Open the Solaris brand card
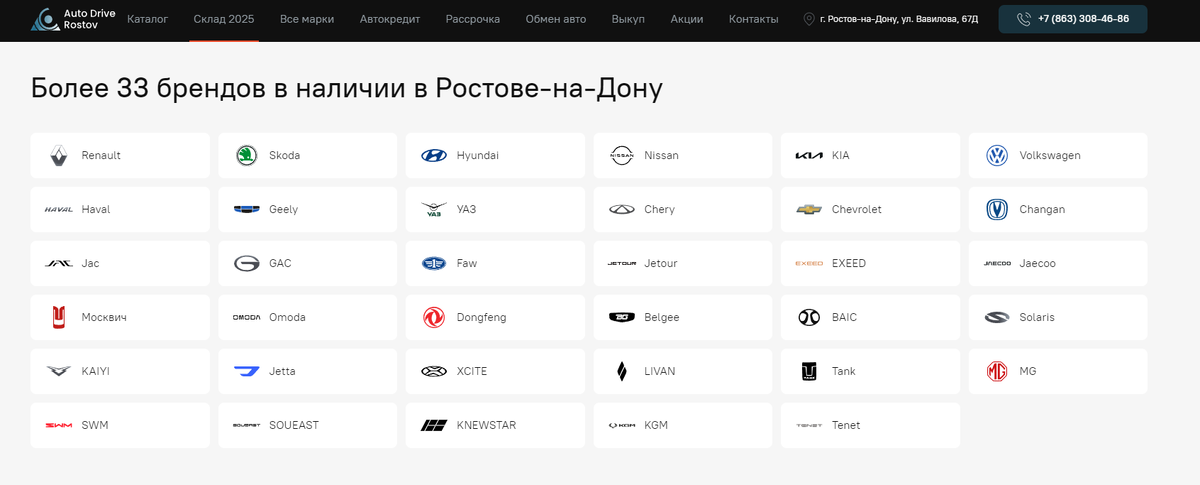This screenshot has width=1200, height=485. pyautogui.click(x=1058, y=318)
